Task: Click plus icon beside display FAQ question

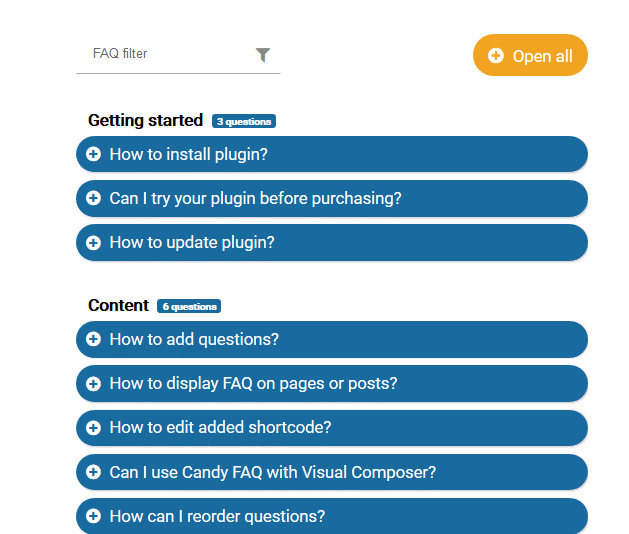Action: (x=93, y=384)
